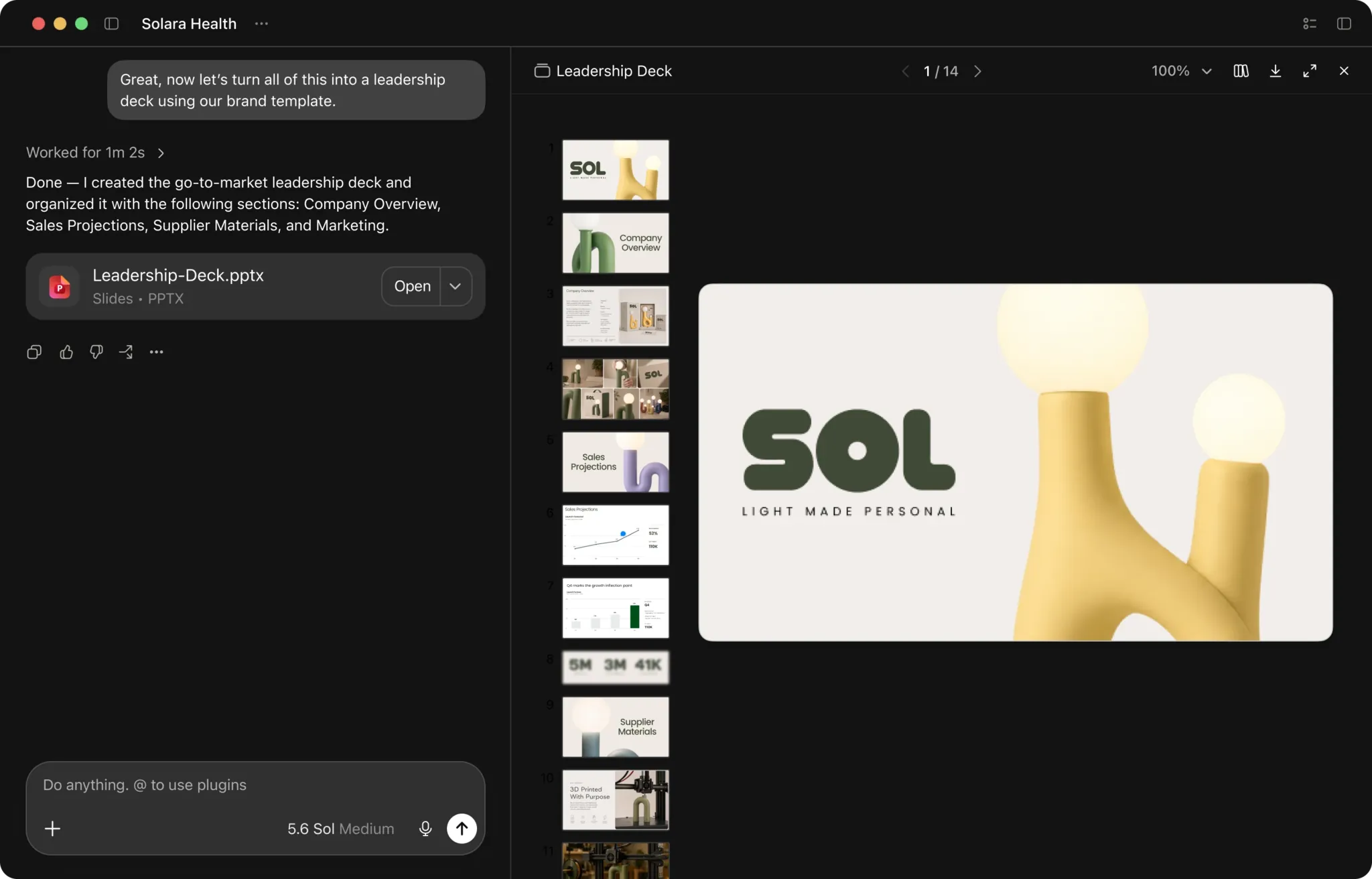Toggle the right side panel icon

tap(1344, 23)
